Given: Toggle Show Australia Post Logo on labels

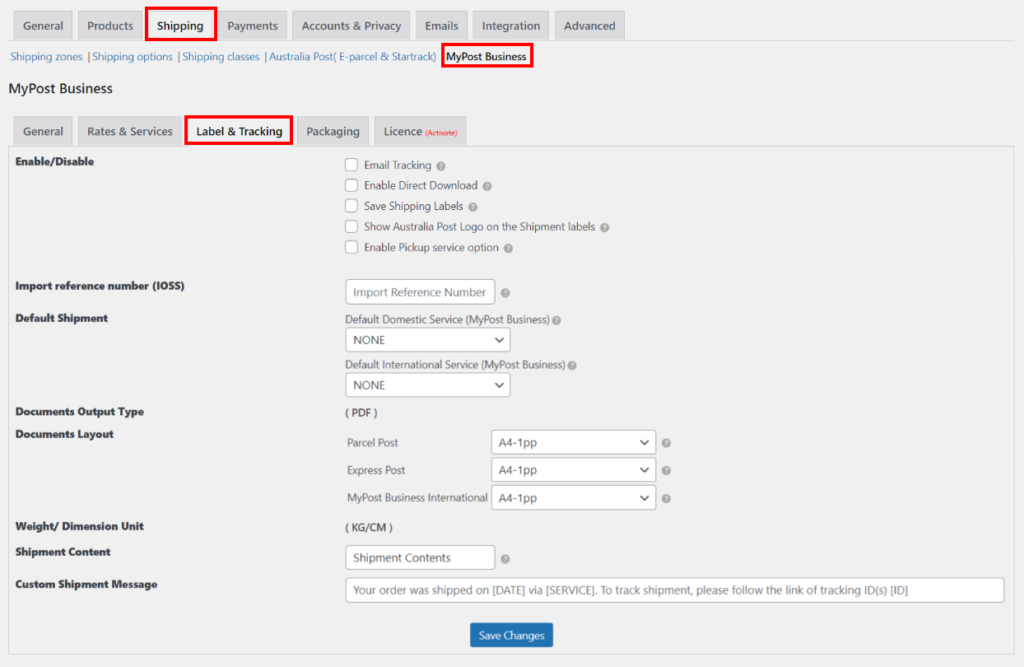Looking at the screenshot, I should (x=351, y=226).
